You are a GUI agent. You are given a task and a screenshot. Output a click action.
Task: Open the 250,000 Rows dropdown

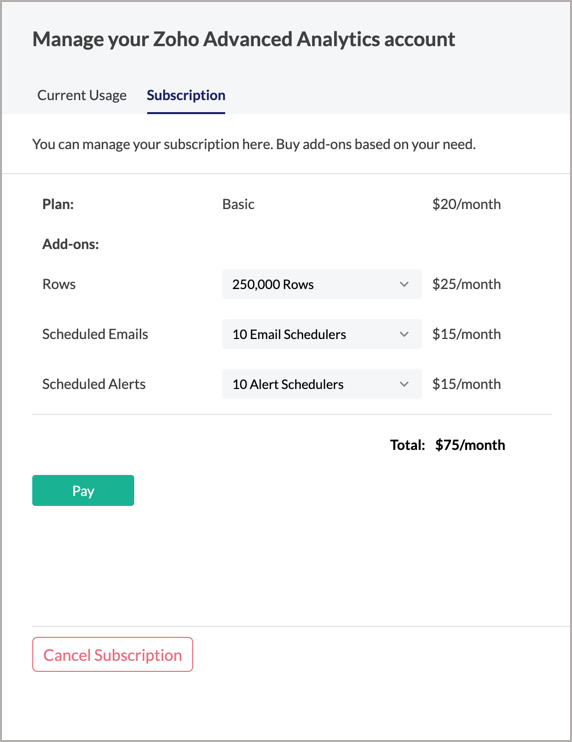322,284
